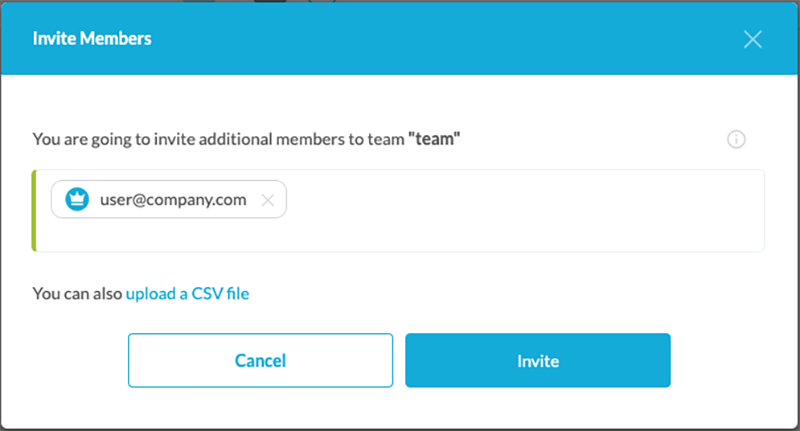The height and width of the screenshot is (431, 800).
Task: Click the crown icon on the email chip
Action: pyautogui.click(x=77, y=199)
